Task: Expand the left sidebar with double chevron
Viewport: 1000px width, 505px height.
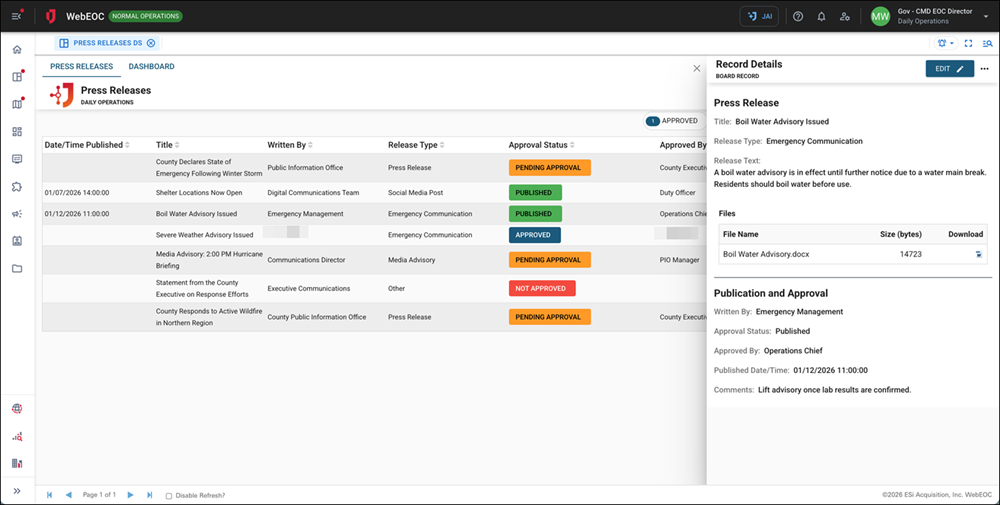Action: point(17,491)
